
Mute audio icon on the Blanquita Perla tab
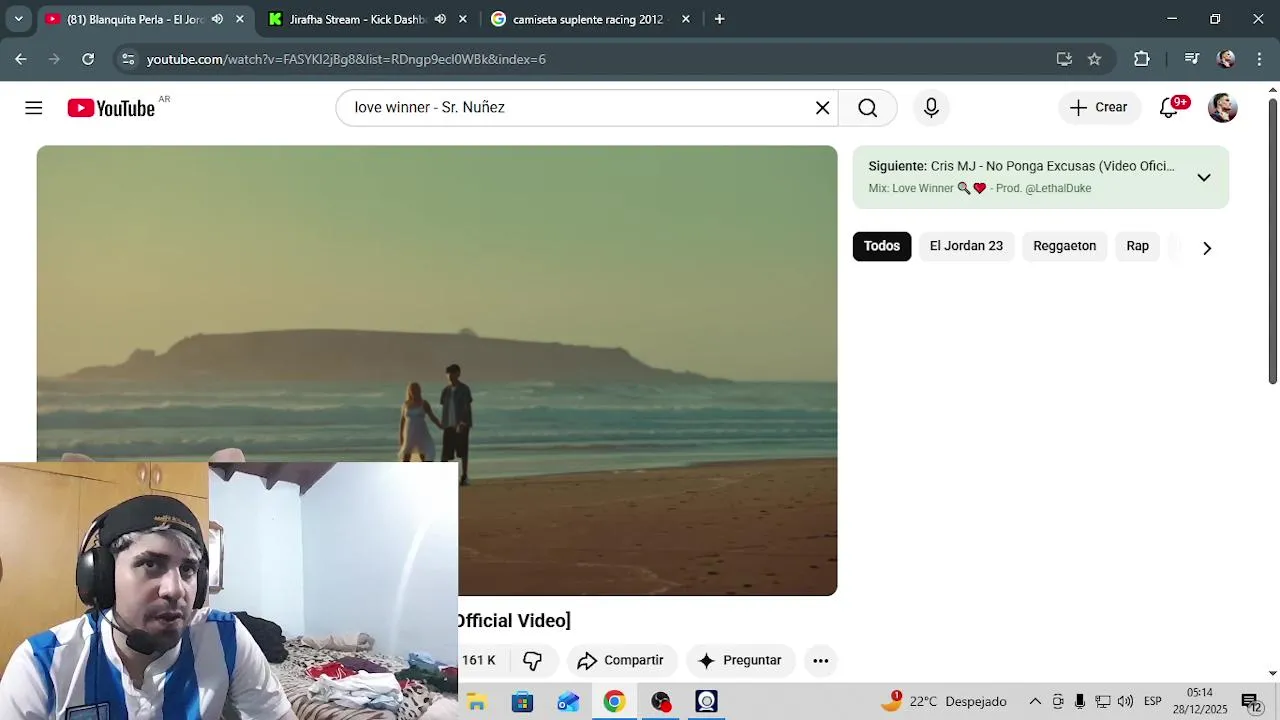tap(217, 19)
